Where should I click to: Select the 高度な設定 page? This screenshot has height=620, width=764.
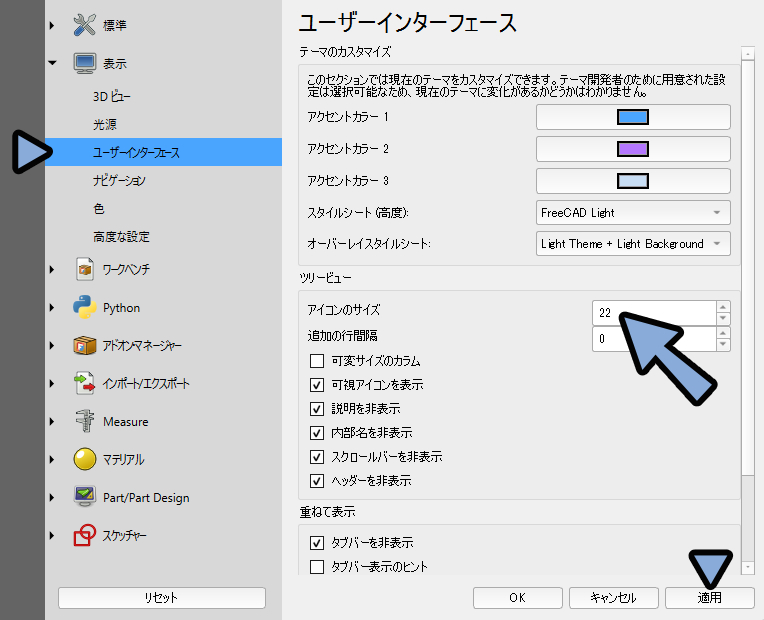point(163,237)
